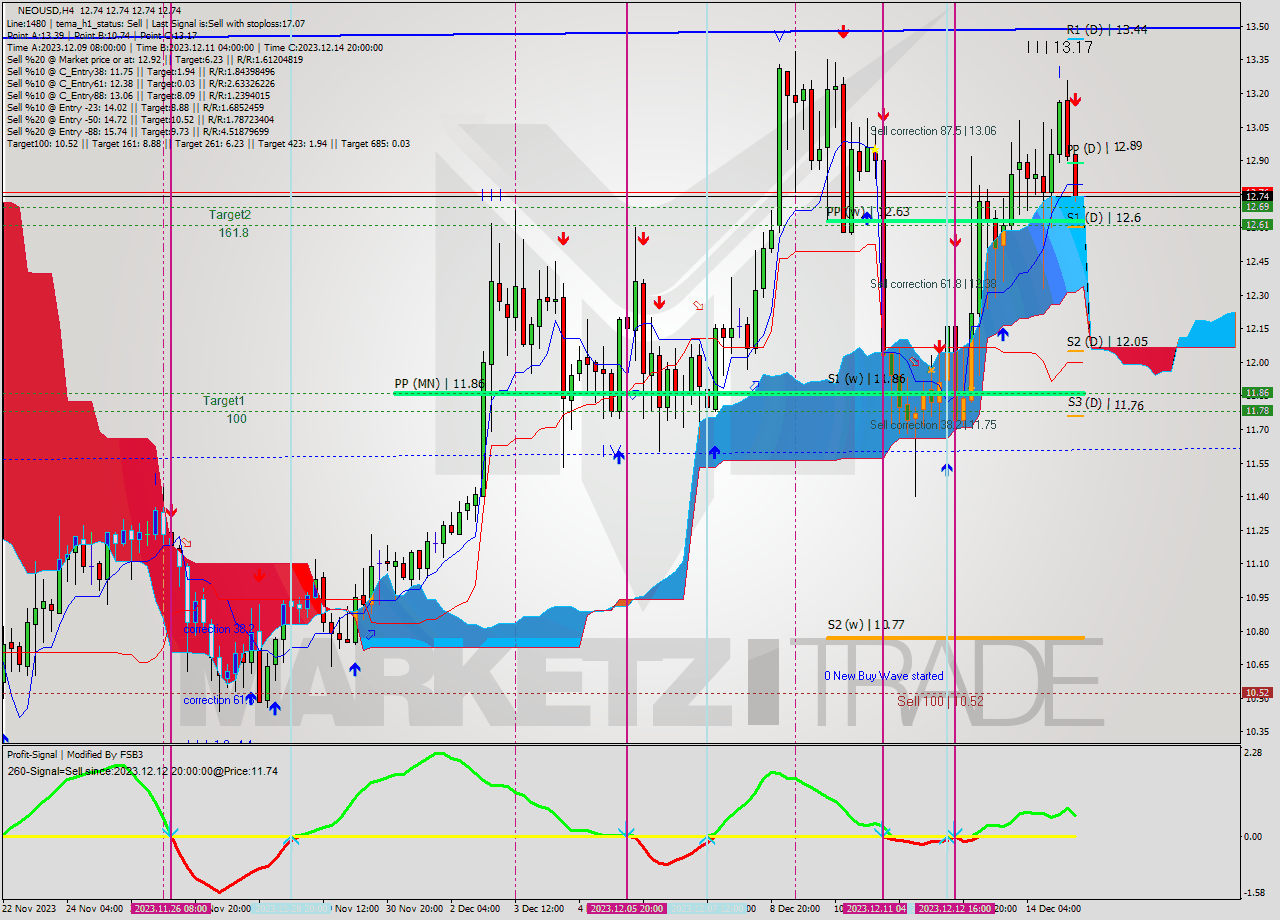
Task: Select the 2023.12.12 16:00 date marker
Action: (955, 909)
